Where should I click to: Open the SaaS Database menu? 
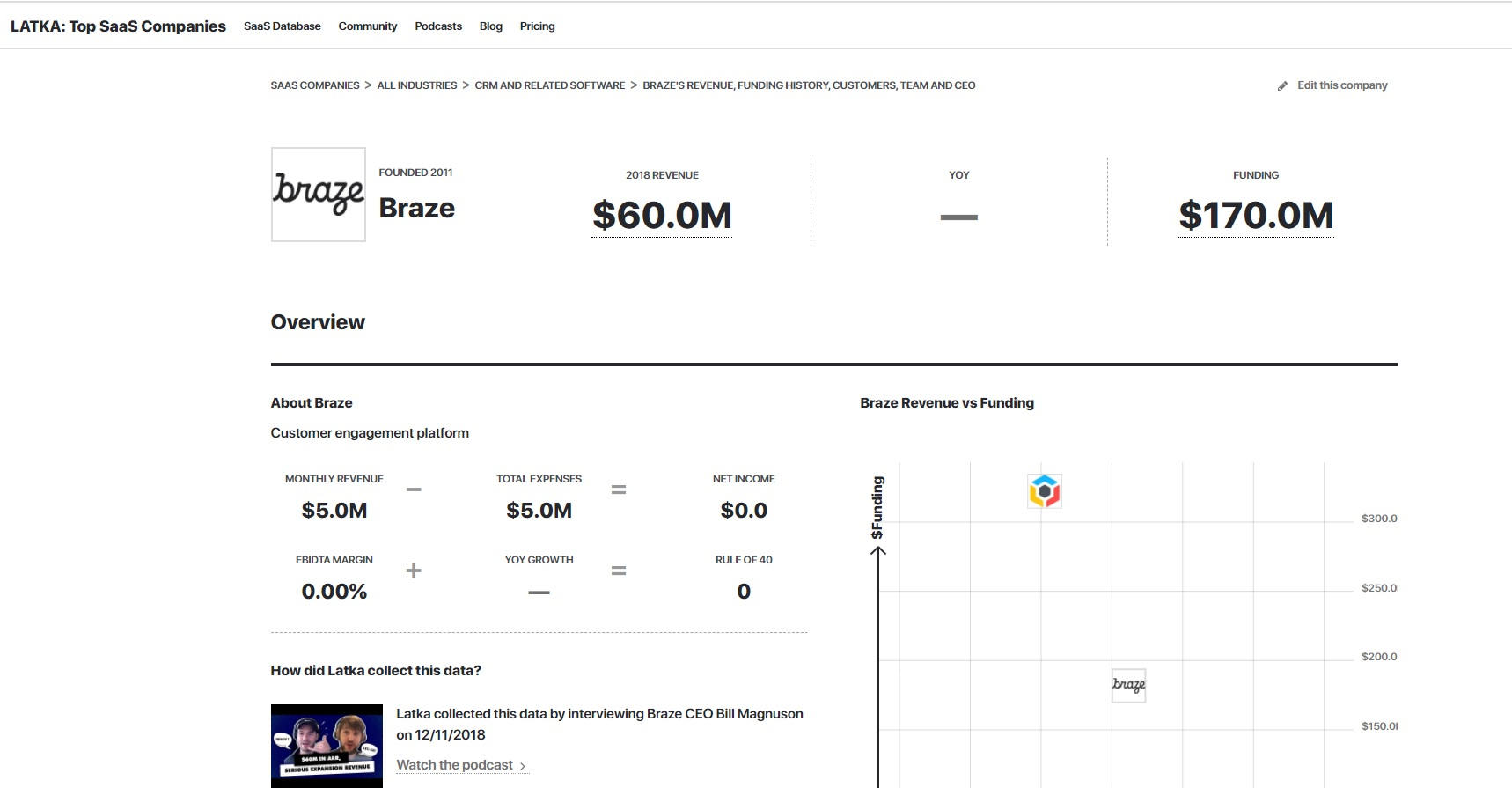click(x=283, y=26)
